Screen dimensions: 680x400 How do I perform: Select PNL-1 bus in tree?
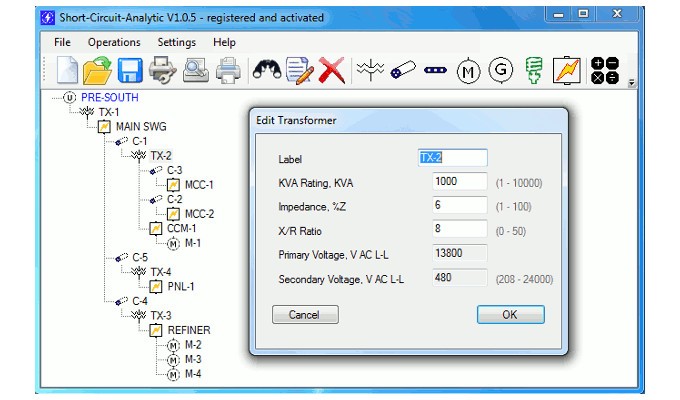[x=181, y=287]
